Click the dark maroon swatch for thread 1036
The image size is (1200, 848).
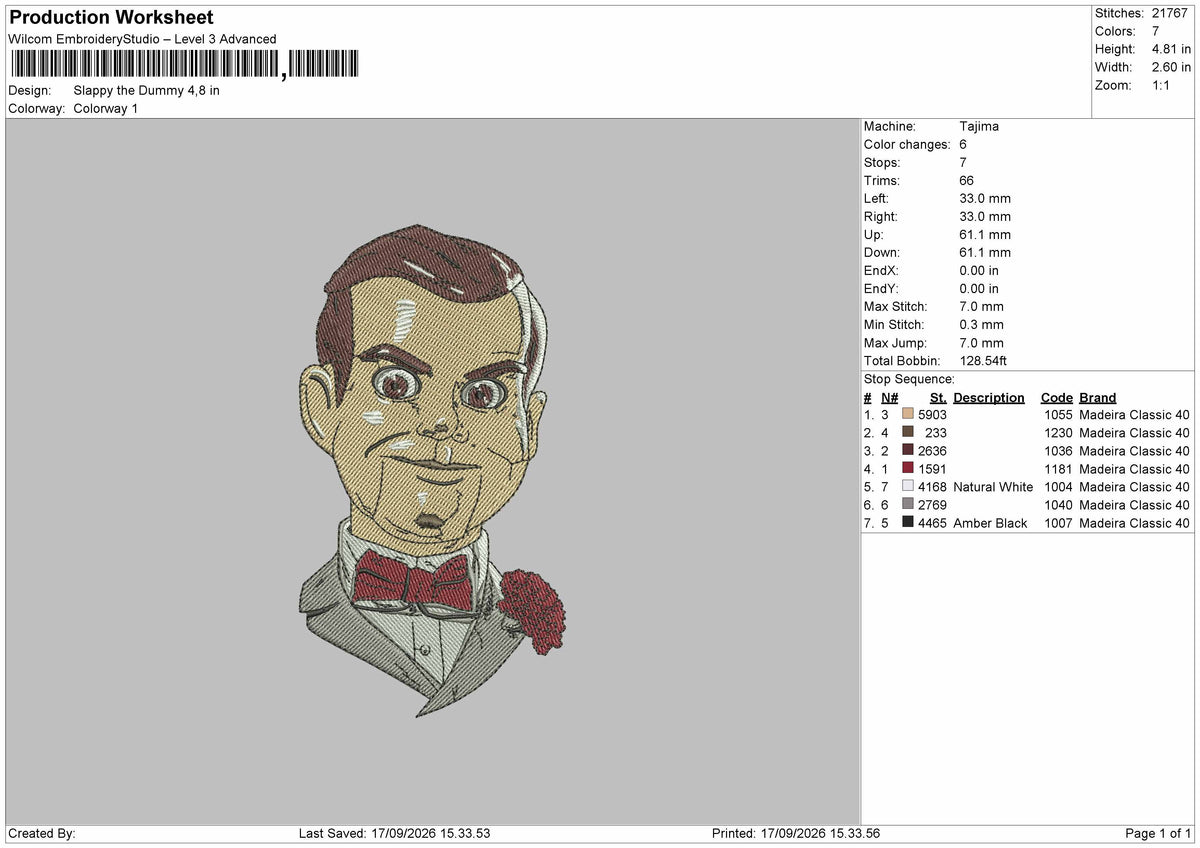coord(908,450)
